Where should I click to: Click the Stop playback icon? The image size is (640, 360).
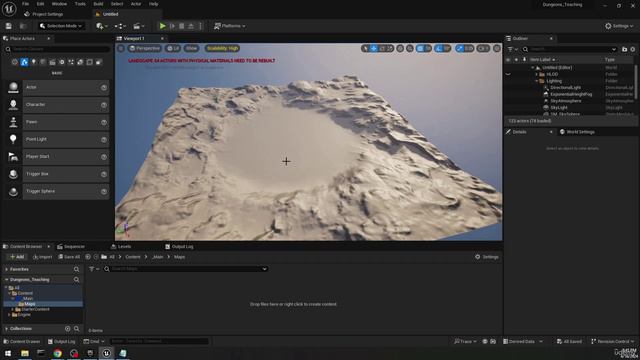pos(182,26)
